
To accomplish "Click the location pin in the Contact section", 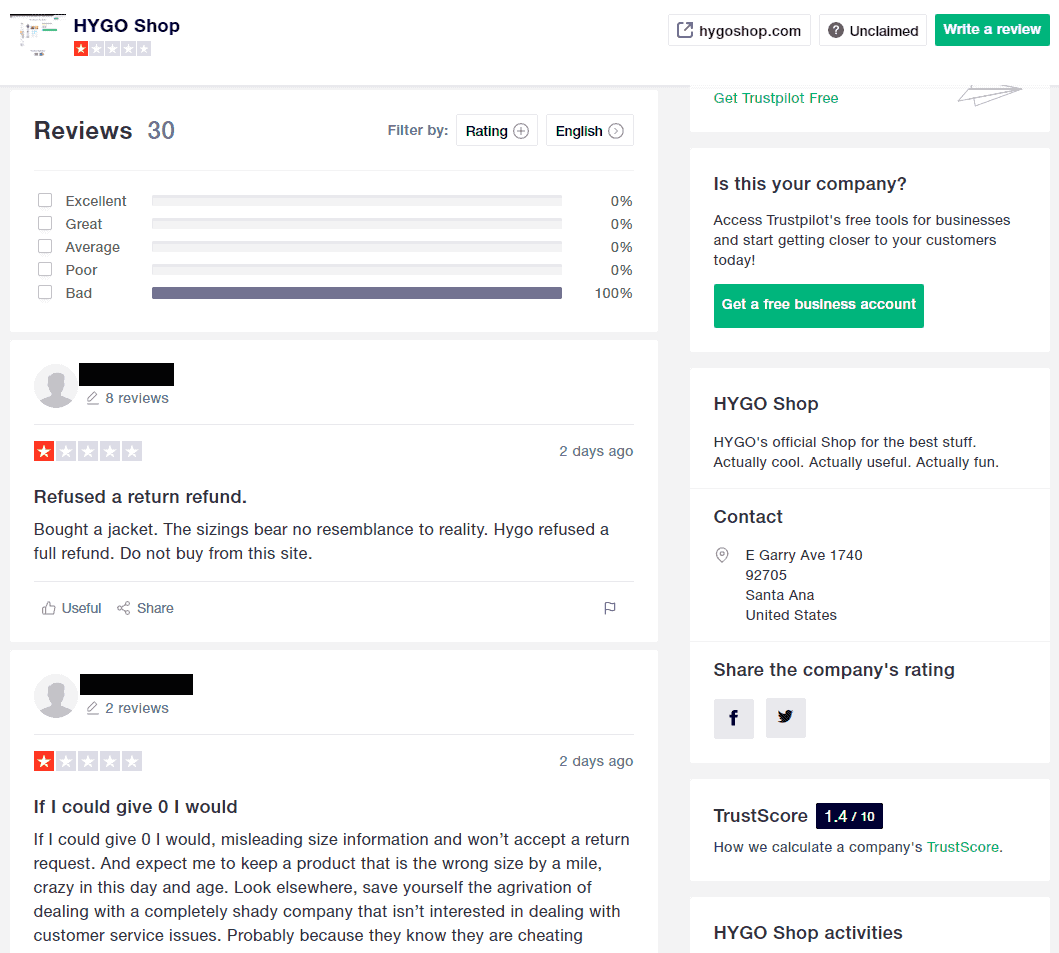I will point(722,555).
